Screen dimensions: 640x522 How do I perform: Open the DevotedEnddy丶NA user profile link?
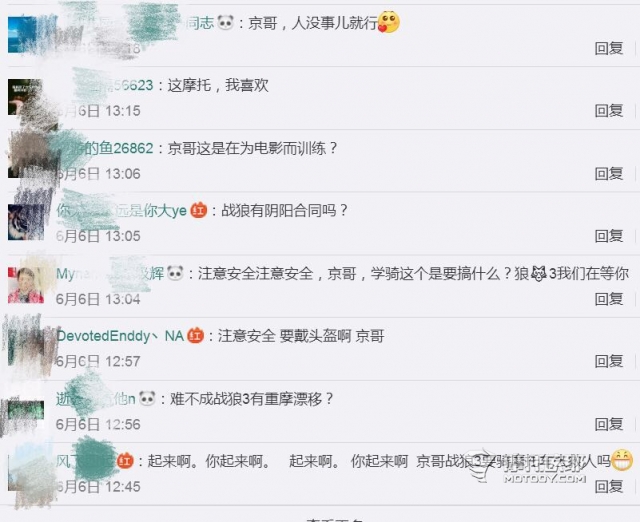[120, 336]
